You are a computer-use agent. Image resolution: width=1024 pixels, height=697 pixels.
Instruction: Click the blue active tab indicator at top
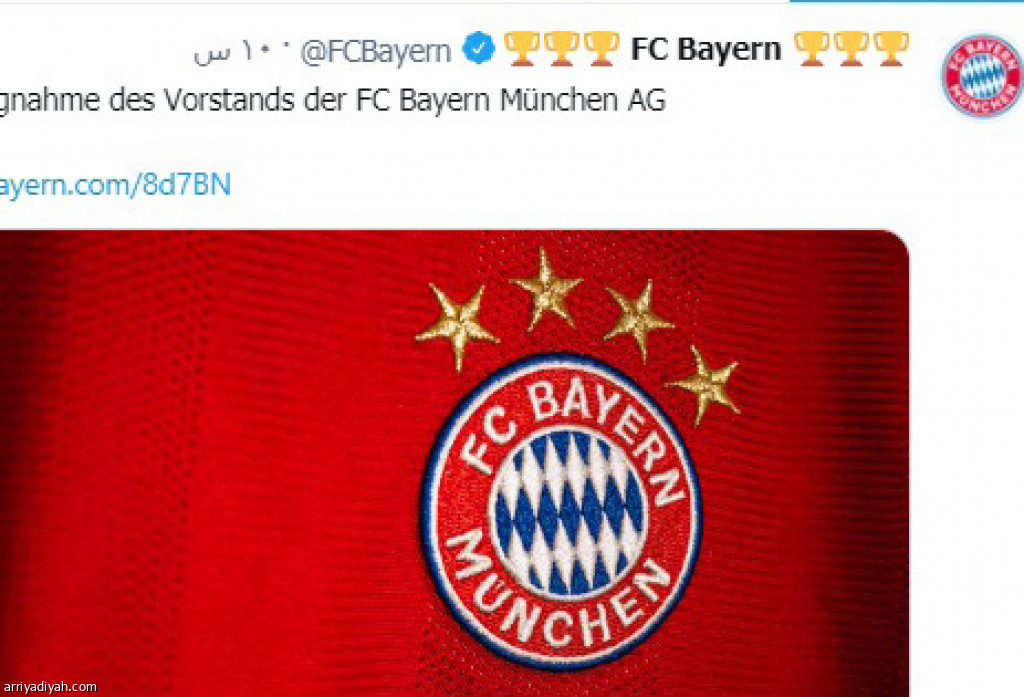906,1
